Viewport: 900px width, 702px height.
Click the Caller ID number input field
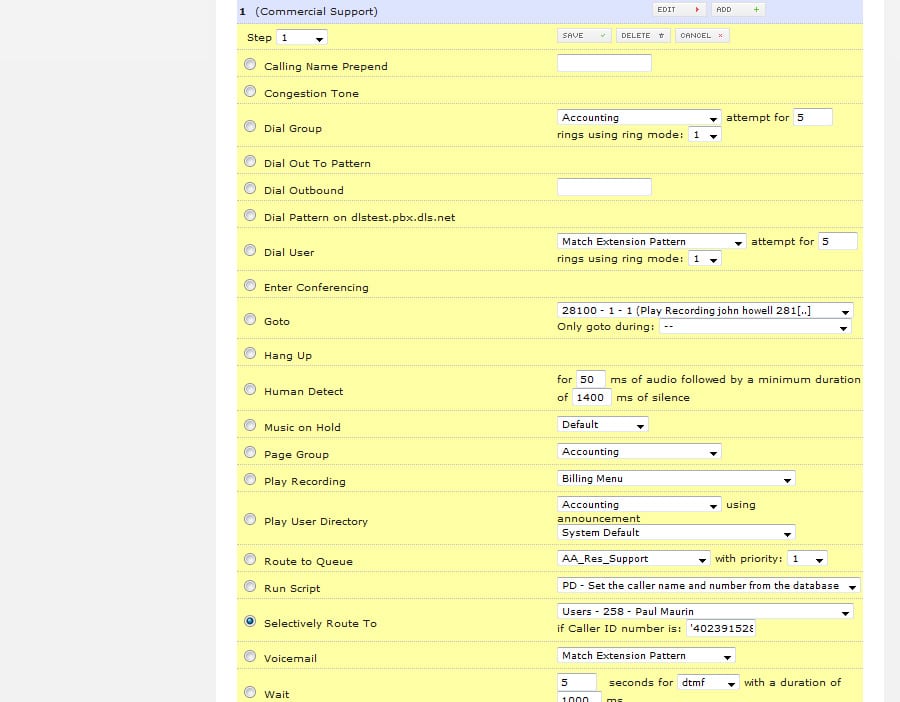pyautogui.click(x=722, y=628)
